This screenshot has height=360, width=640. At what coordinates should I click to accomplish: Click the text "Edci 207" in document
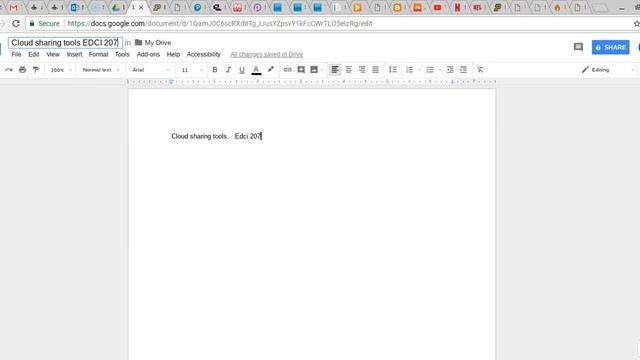[x=248, y=136]
